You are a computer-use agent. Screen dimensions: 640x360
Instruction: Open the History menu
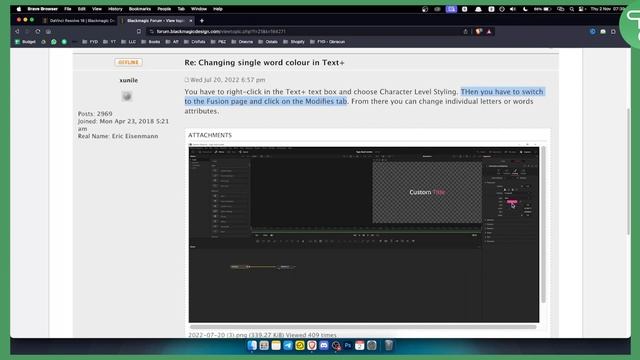(115, 9)
